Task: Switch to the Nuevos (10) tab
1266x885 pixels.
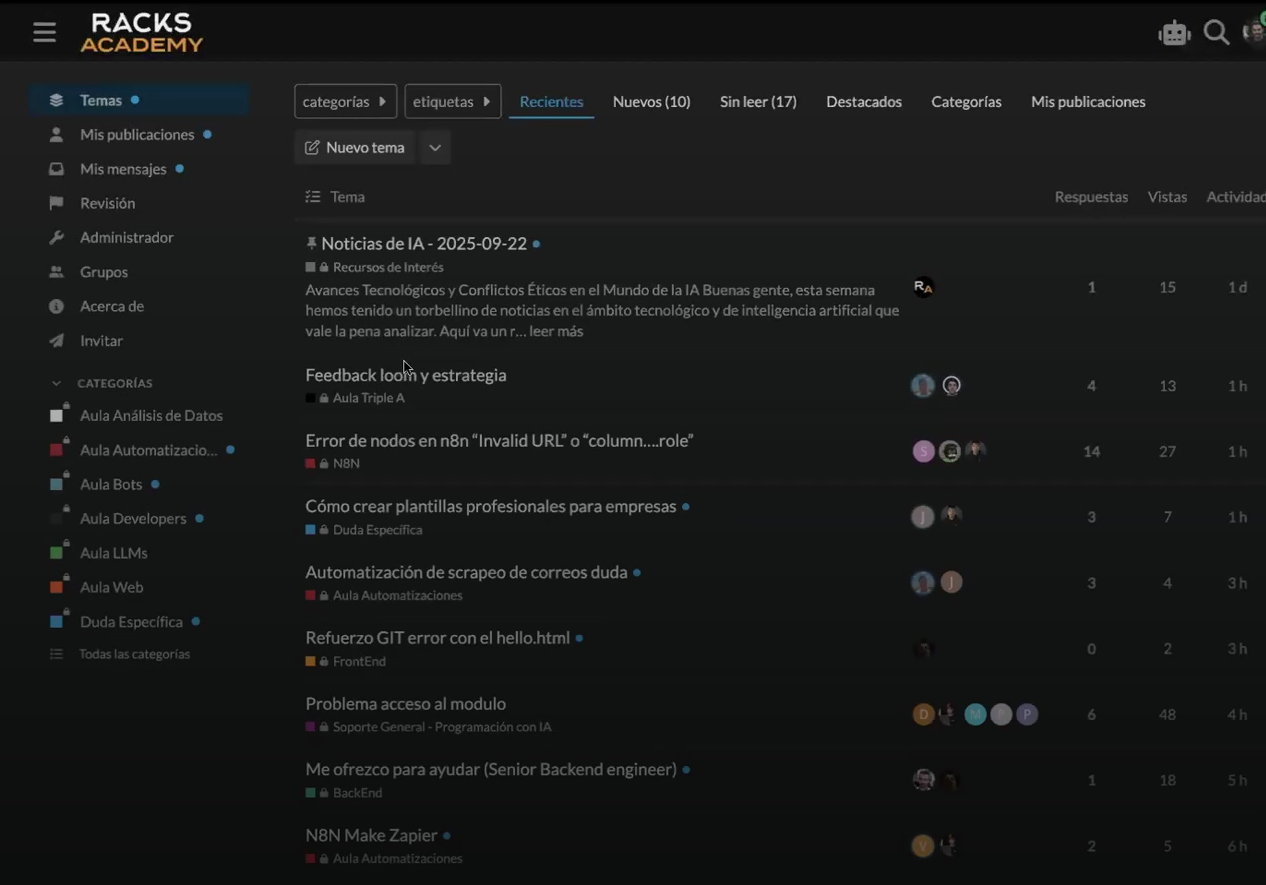Action: tap(651, 102)
